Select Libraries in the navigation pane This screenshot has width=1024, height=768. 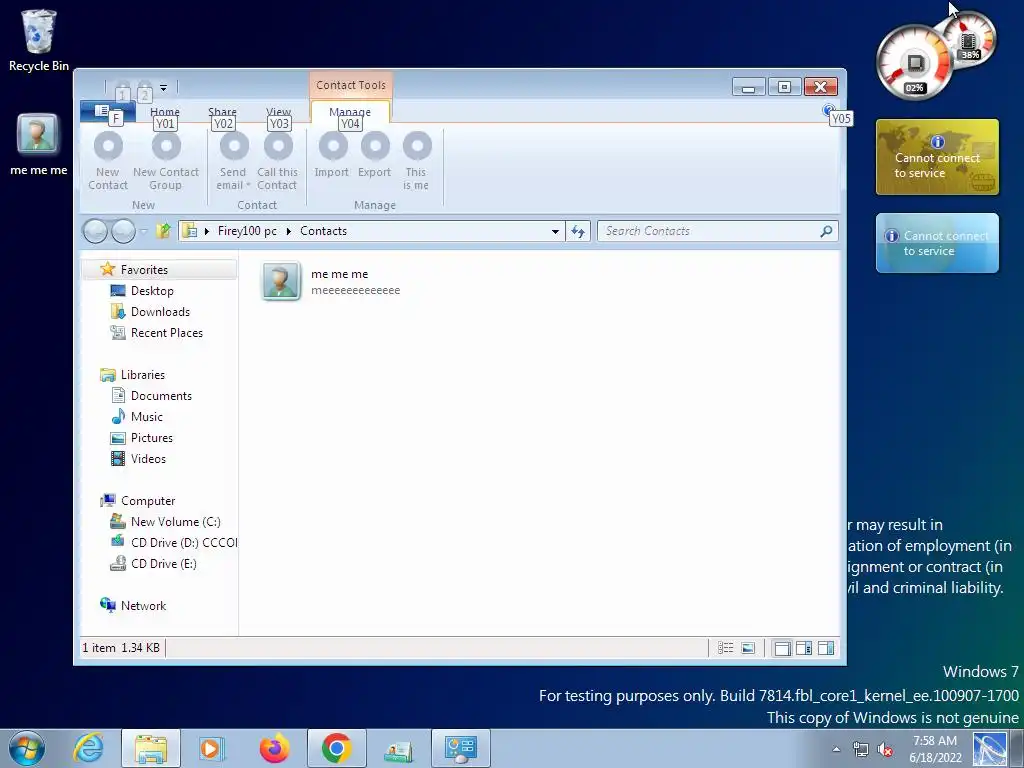[x=142, y=374]
